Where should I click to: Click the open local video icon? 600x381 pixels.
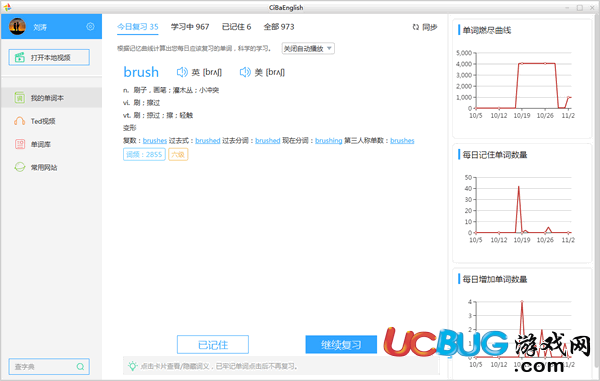(20, 57)
